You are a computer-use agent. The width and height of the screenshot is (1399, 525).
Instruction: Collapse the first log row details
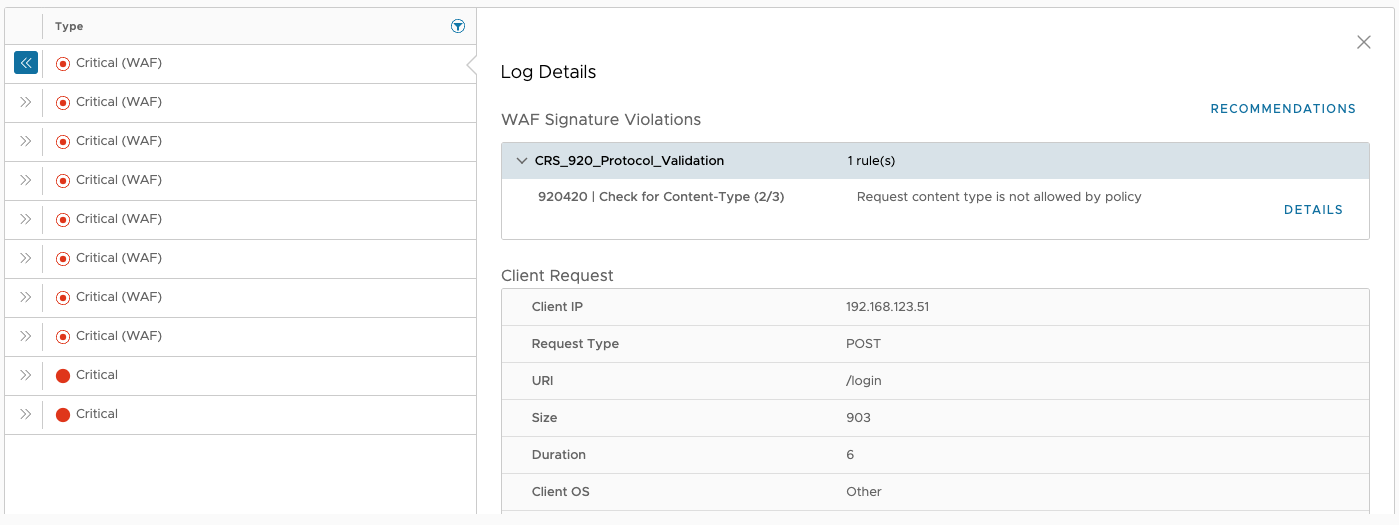[x=26, y=63]
